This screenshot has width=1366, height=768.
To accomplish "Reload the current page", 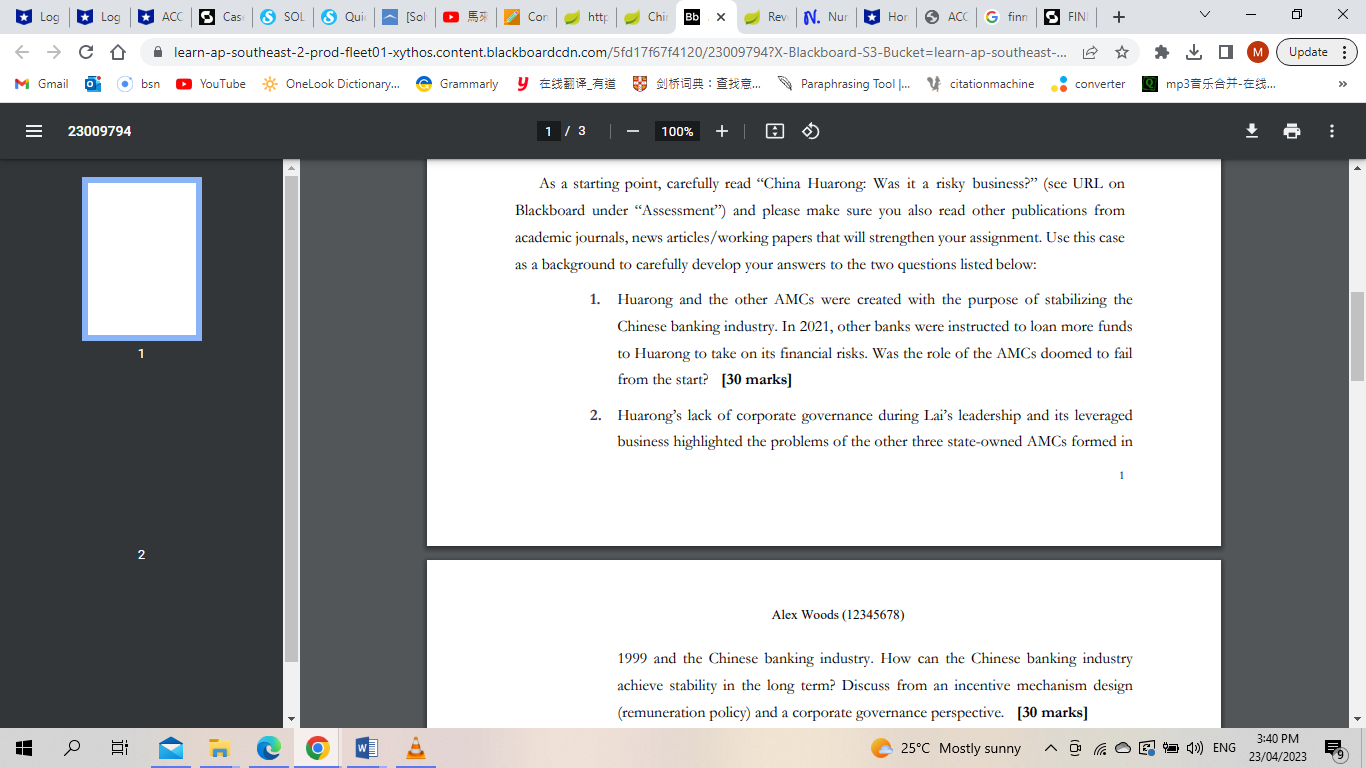I will click(86, 52).
